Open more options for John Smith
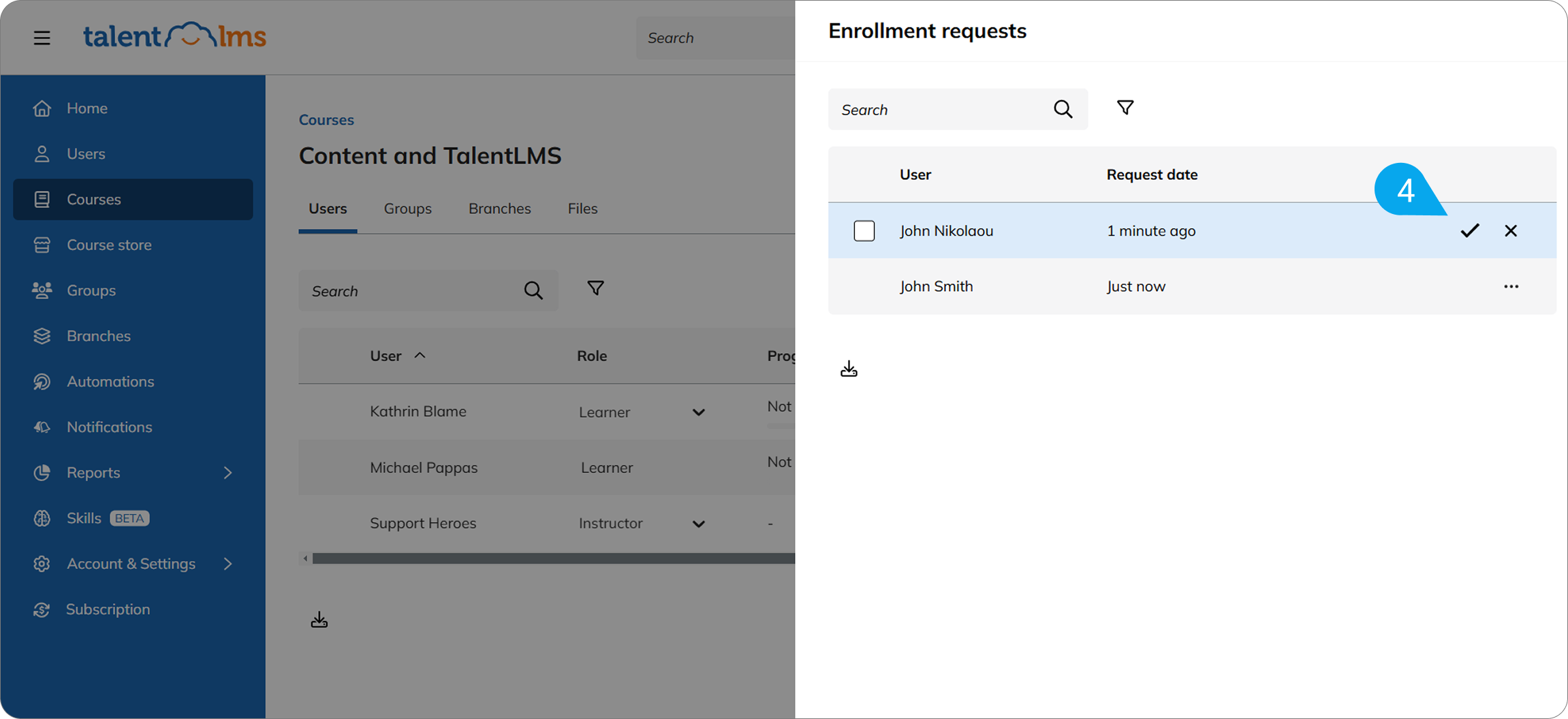 (x=1511, y=286)
